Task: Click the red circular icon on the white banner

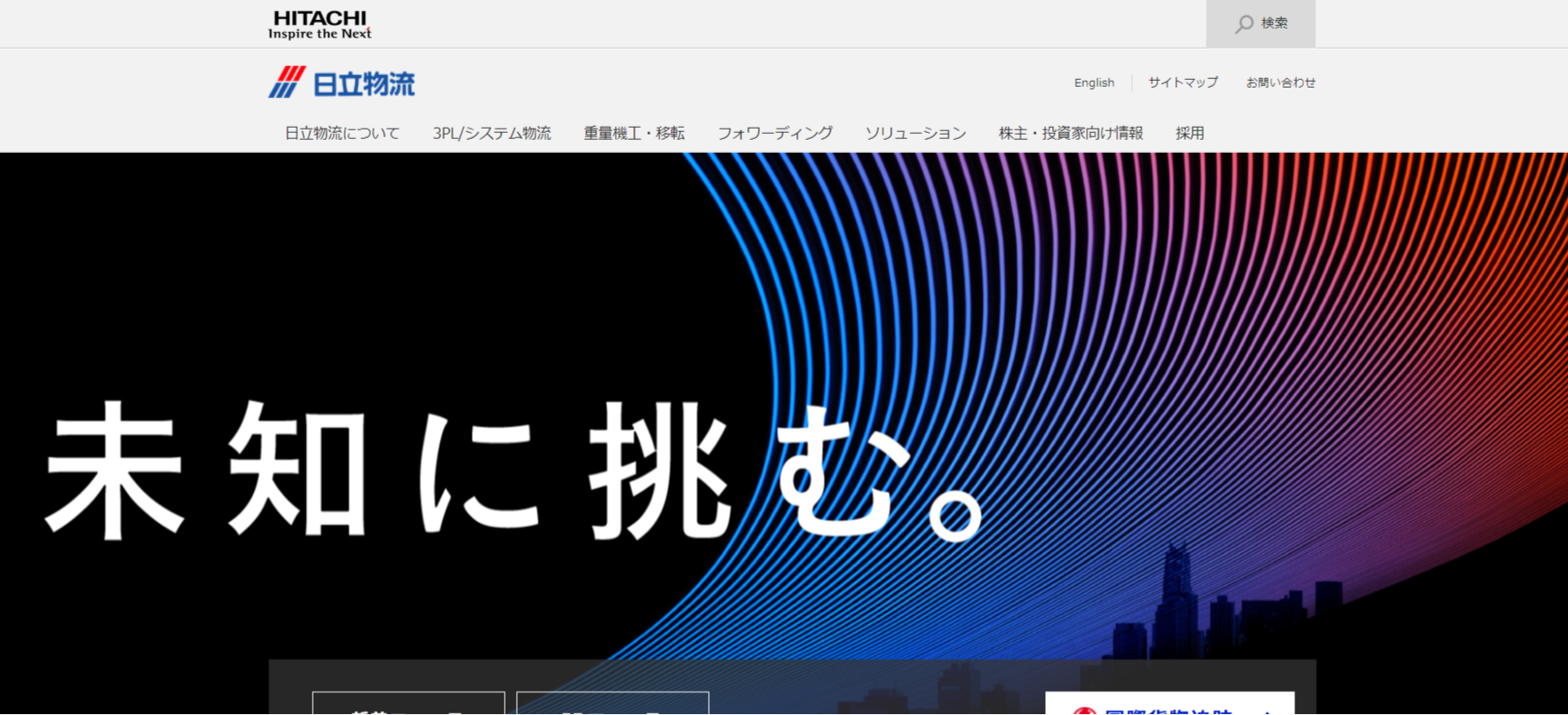Action: (1083, 711)
